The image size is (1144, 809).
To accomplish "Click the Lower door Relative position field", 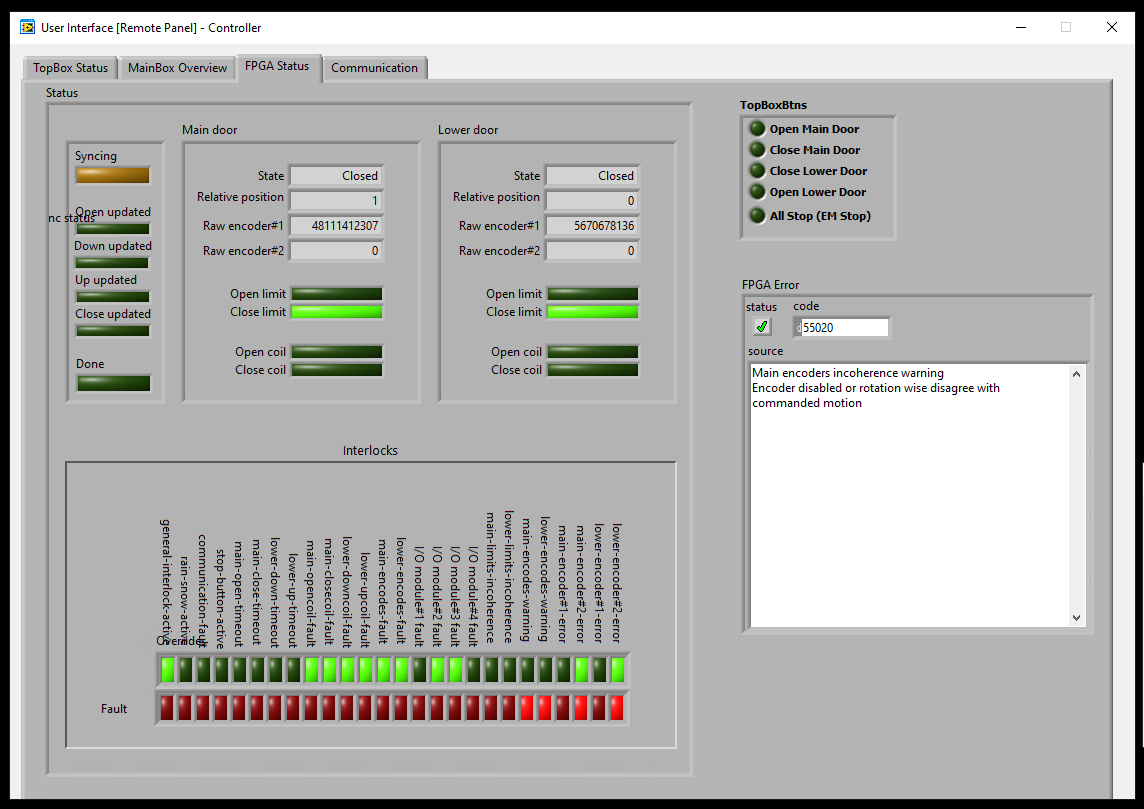I will tap(593, 201).
